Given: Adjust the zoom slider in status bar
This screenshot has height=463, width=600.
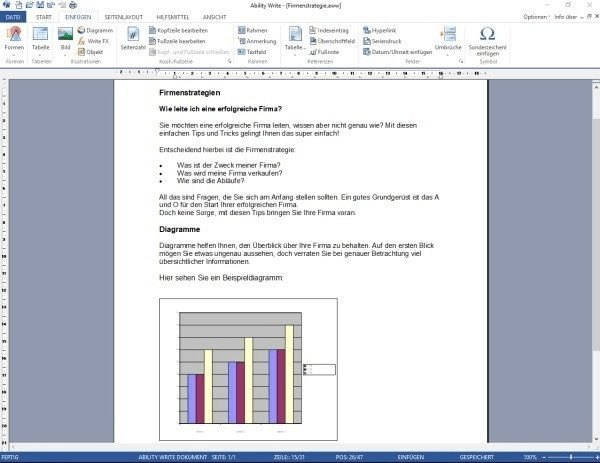Looking at the screenshot, I should tap(567, 457).
